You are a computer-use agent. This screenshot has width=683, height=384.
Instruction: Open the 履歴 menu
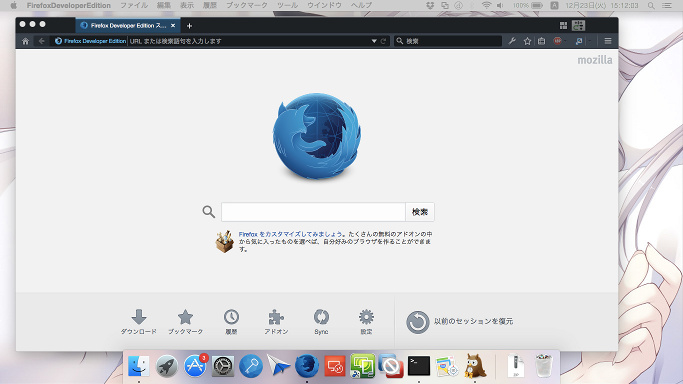point(210,5)
